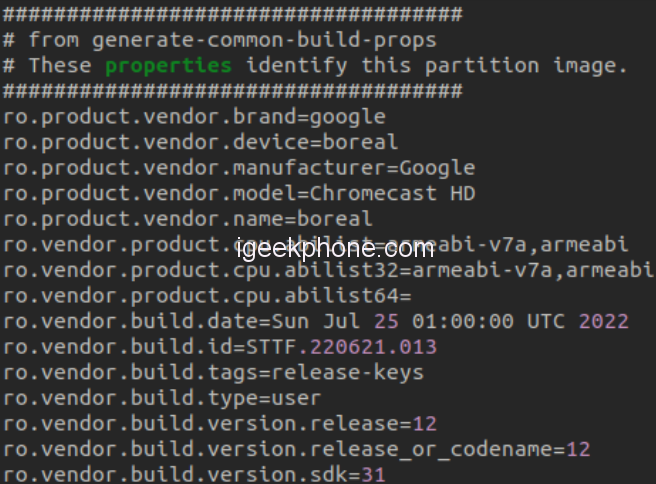
Task: Click the ro.product.vendor.name=boreal line
Action: 187,218
